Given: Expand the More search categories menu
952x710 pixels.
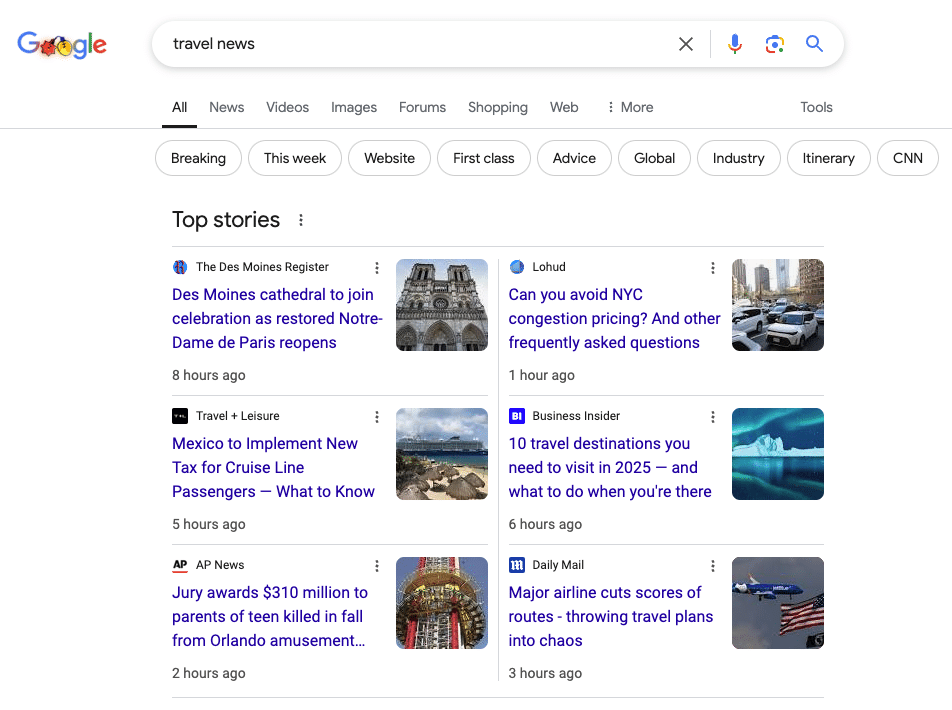Looking at the screenshot, I should click(630, 108).
